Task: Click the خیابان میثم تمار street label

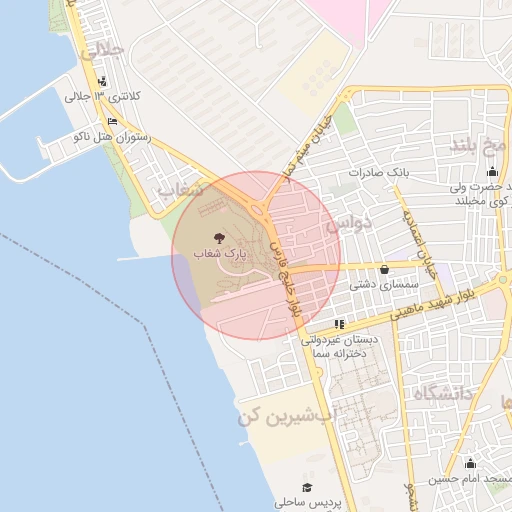Action: [x=308, y=146]
